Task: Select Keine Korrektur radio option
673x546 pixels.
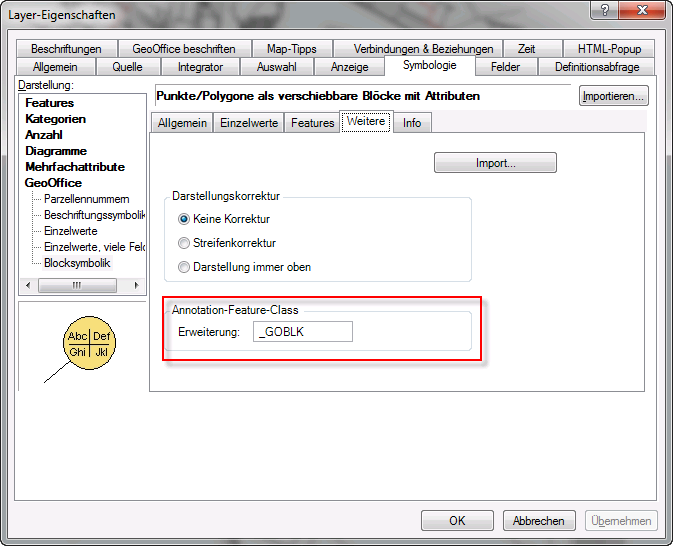Action: [x=183, y=219]
